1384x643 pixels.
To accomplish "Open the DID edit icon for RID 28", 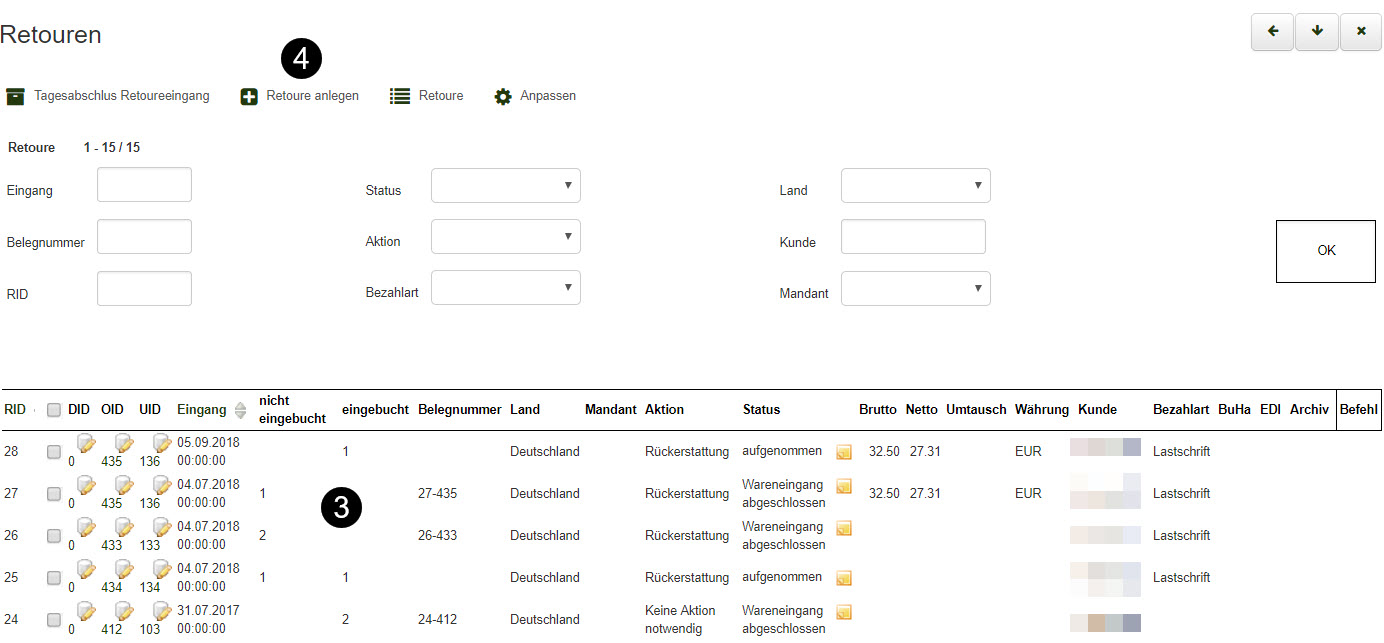I will click(86, 445).
